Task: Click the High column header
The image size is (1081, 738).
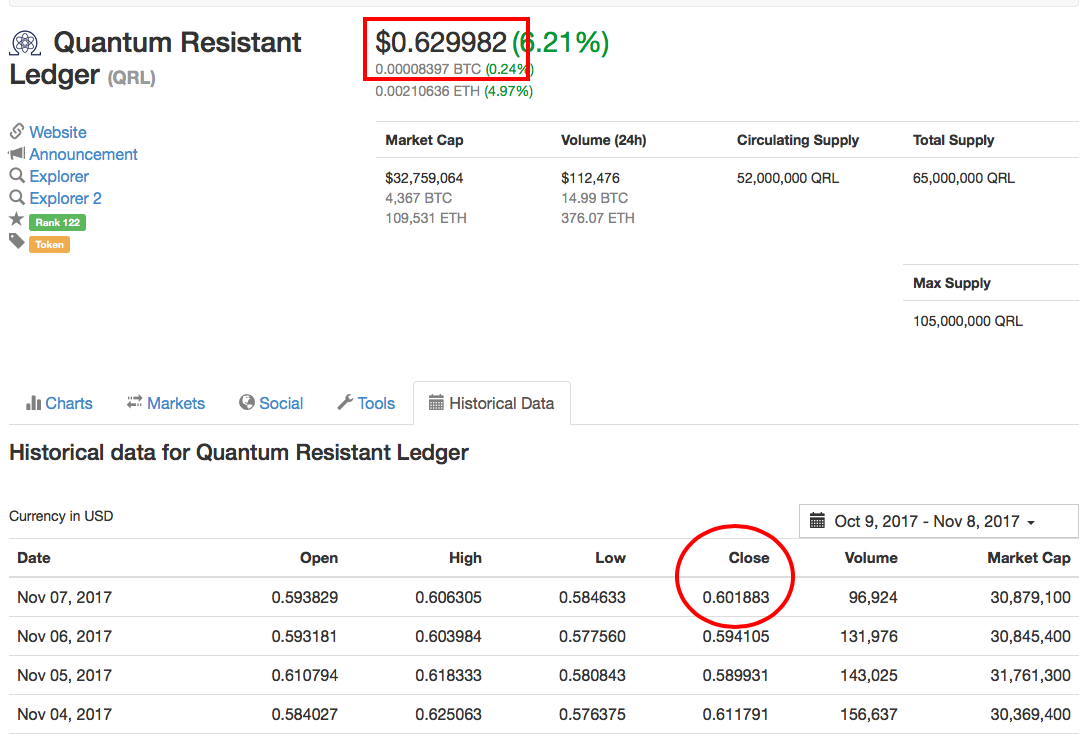Action: (x=465, y=557)
